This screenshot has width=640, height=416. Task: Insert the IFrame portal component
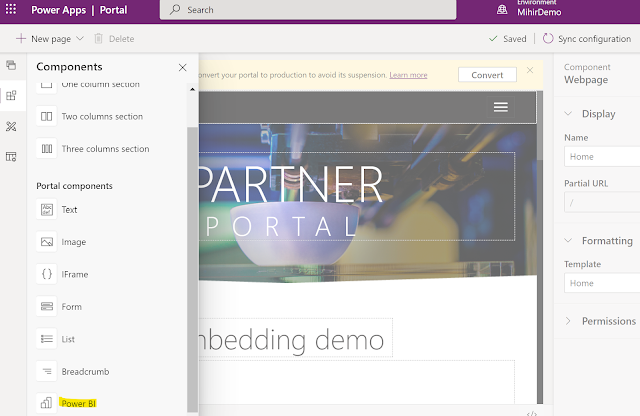click(x=64, y=274)
